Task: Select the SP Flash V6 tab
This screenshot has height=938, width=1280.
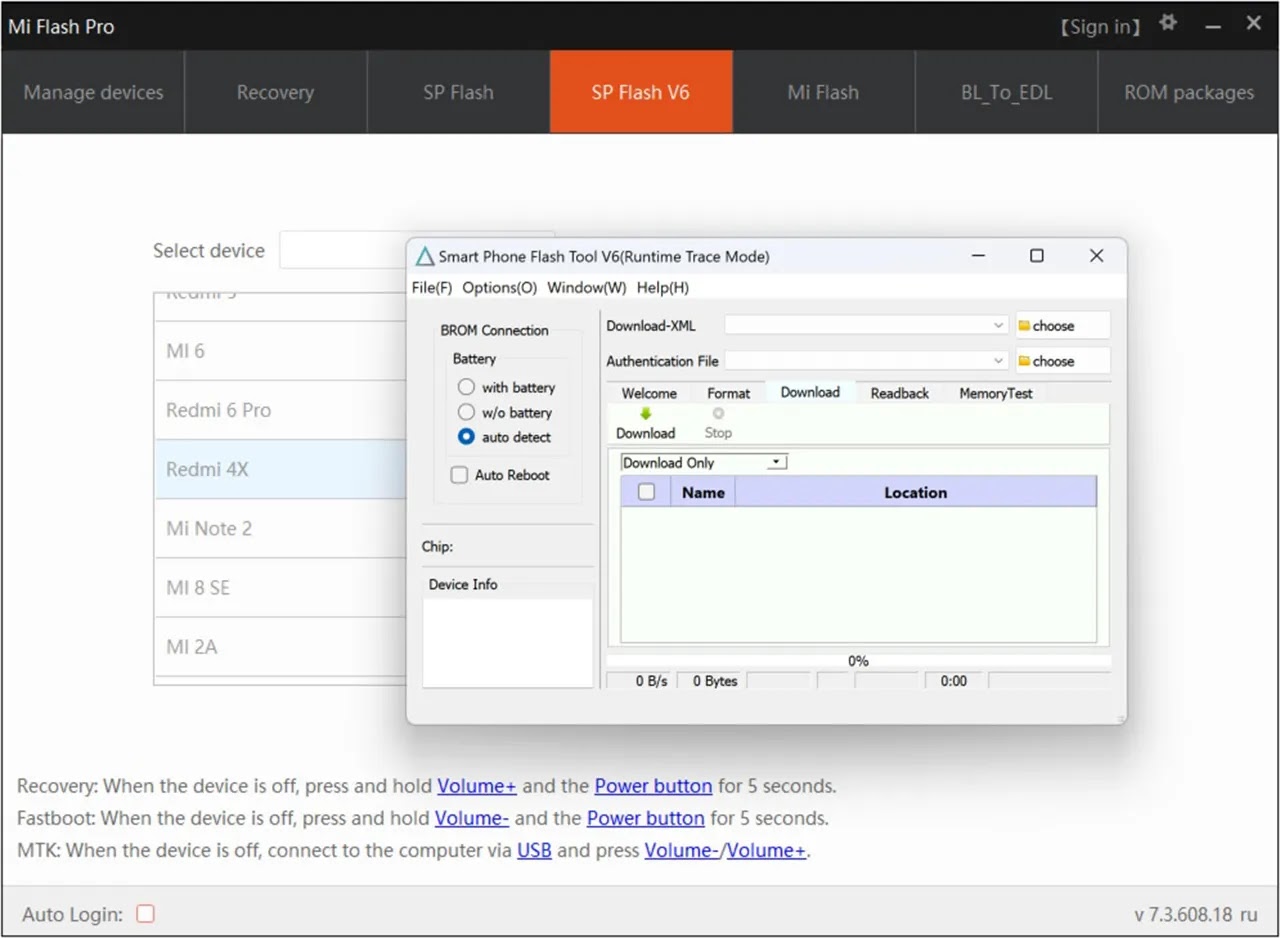Action: pyautogui.click(x=641, y=92)
